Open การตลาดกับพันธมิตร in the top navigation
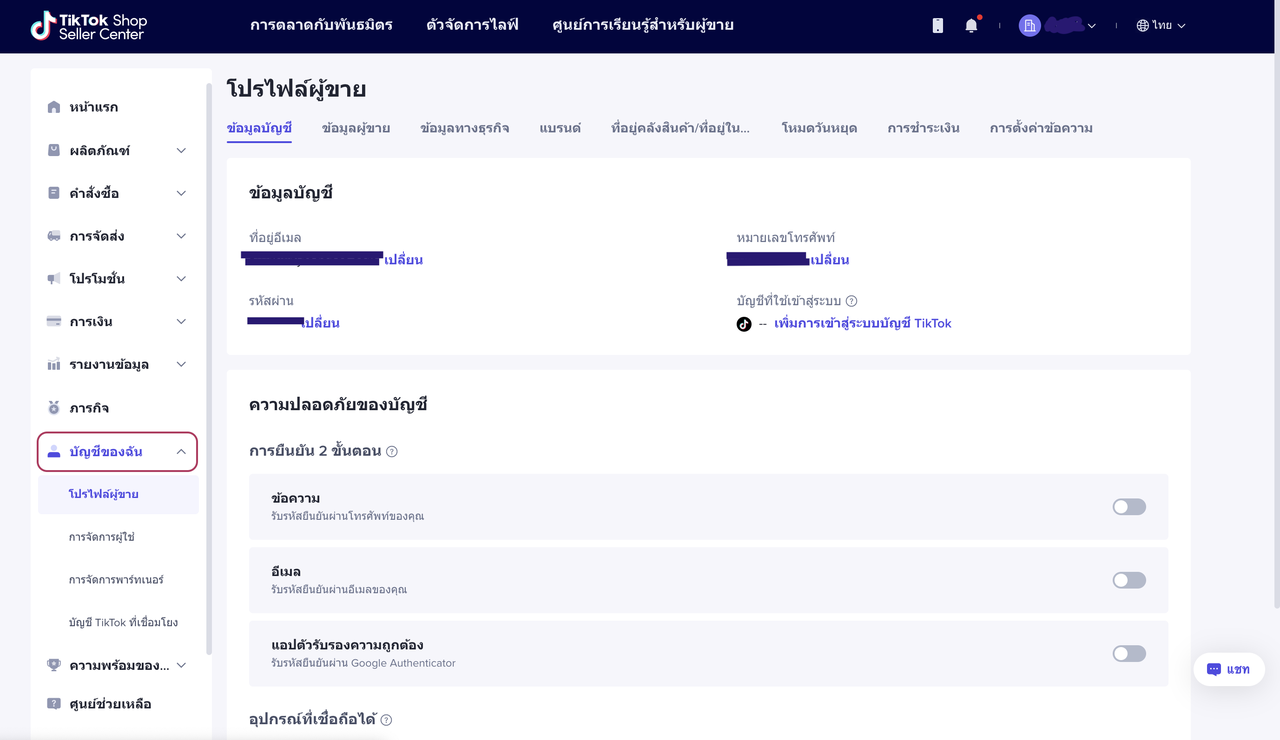 pos(321,25)
